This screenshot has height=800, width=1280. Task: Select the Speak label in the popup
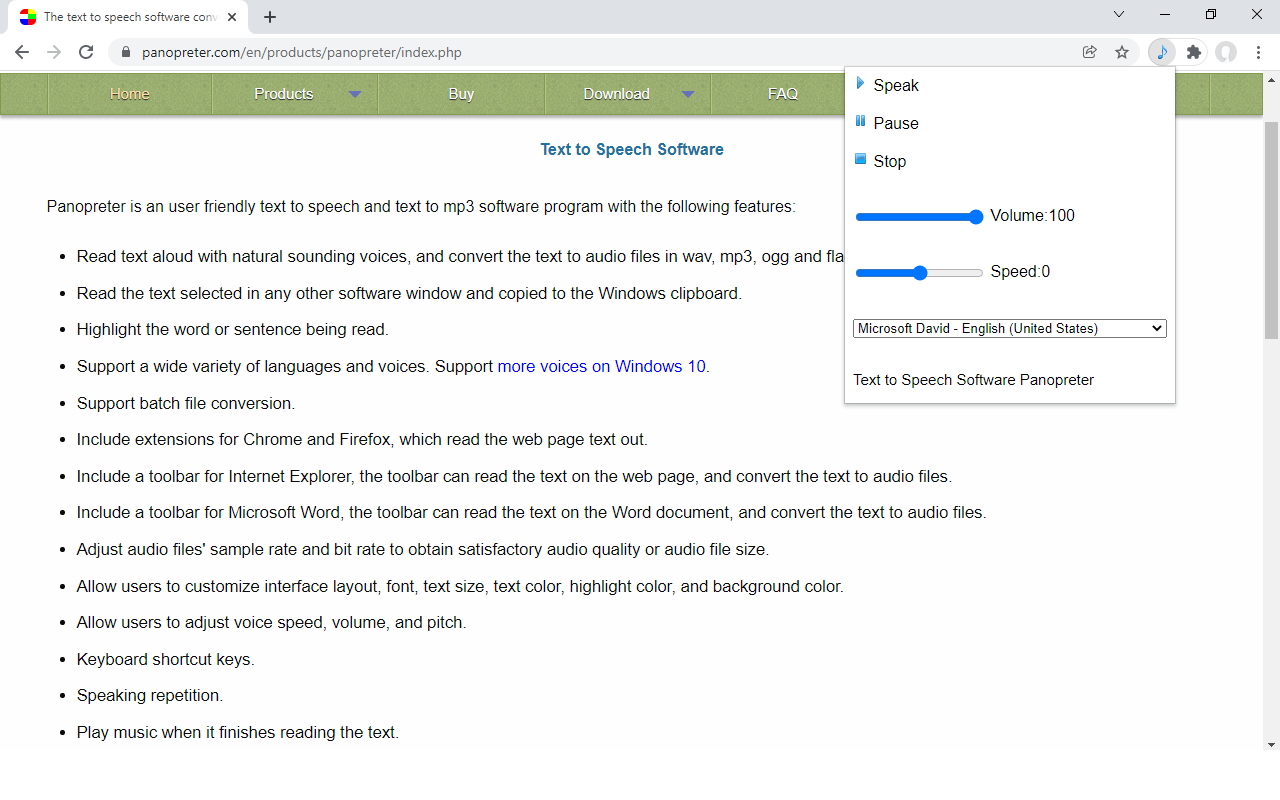[x=896, y=85]
